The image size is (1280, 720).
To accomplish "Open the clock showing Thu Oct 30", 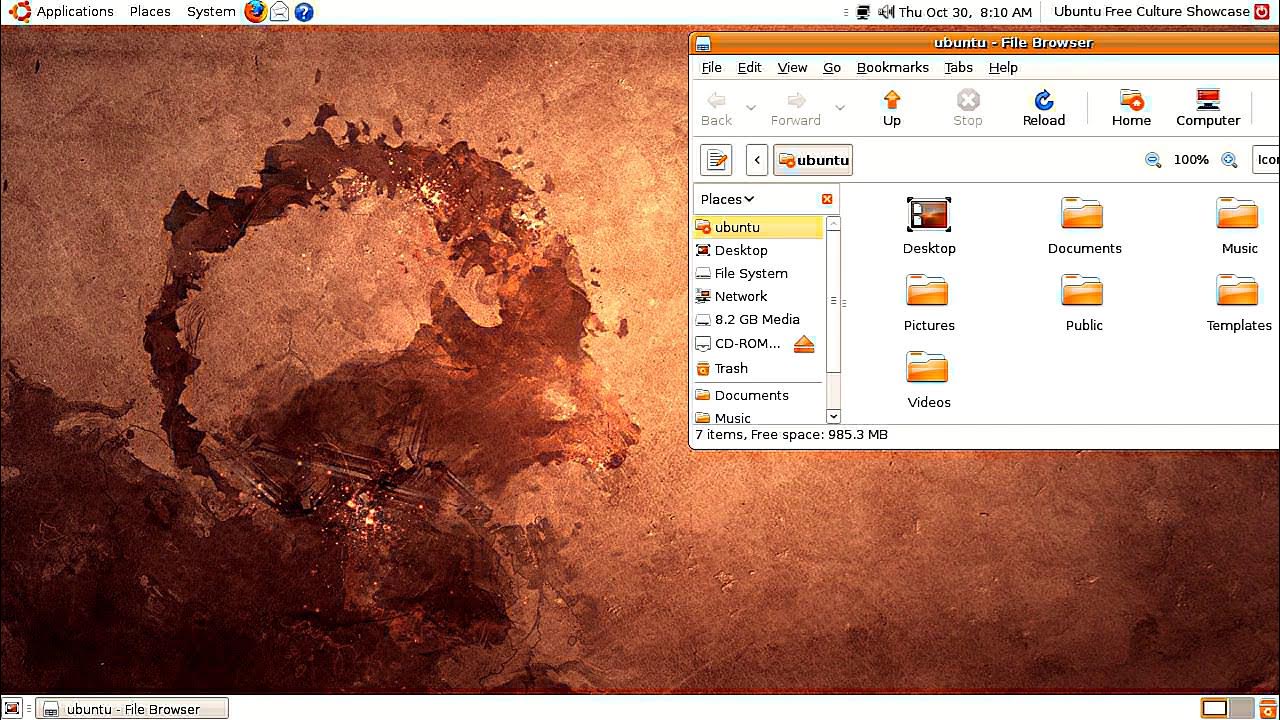I will tap(965, 12).
